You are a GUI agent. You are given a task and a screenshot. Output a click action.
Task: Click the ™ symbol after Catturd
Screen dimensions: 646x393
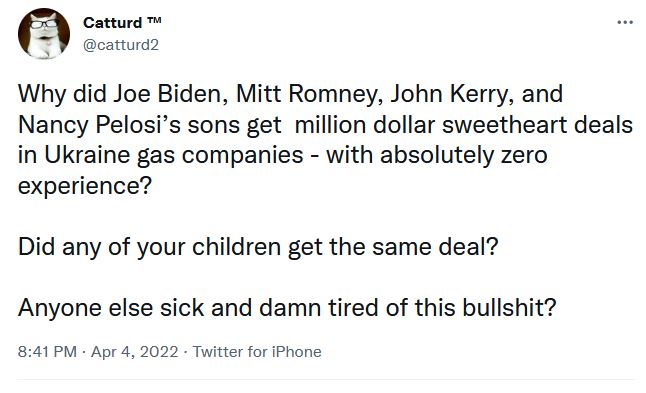click(154, 21)
